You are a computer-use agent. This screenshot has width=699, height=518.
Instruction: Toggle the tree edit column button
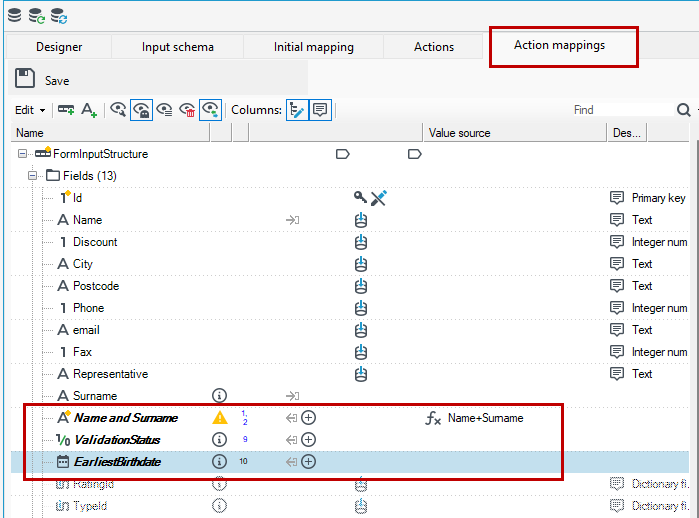click(x=297, y=110)
